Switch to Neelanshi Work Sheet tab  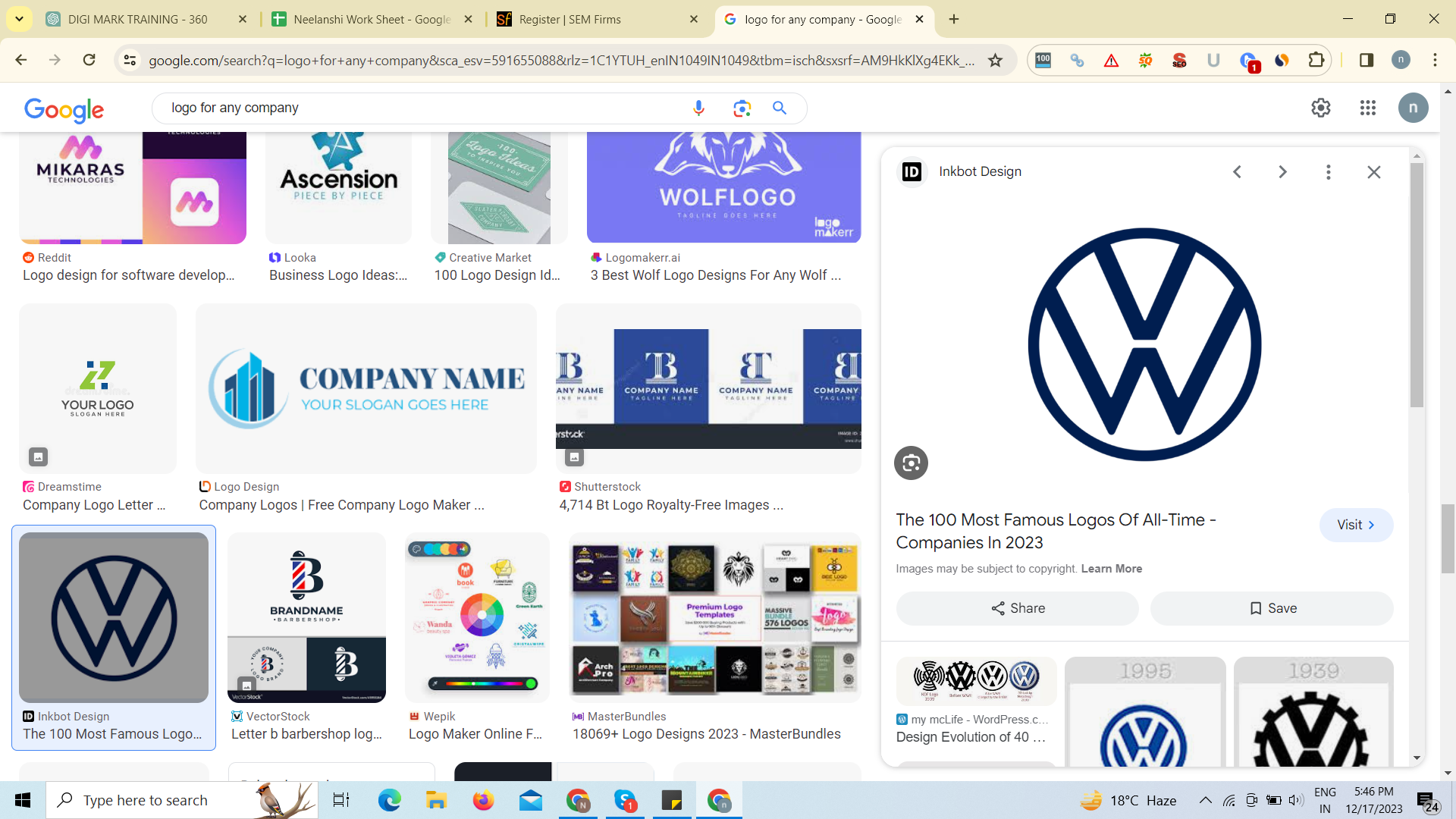tap(372, 19)
